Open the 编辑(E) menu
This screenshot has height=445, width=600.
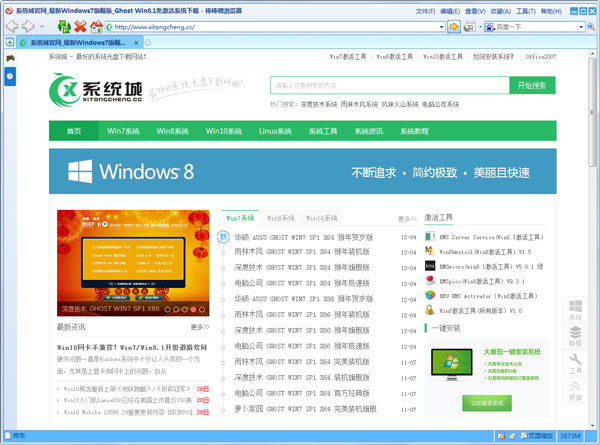click(x=450, y=11)
